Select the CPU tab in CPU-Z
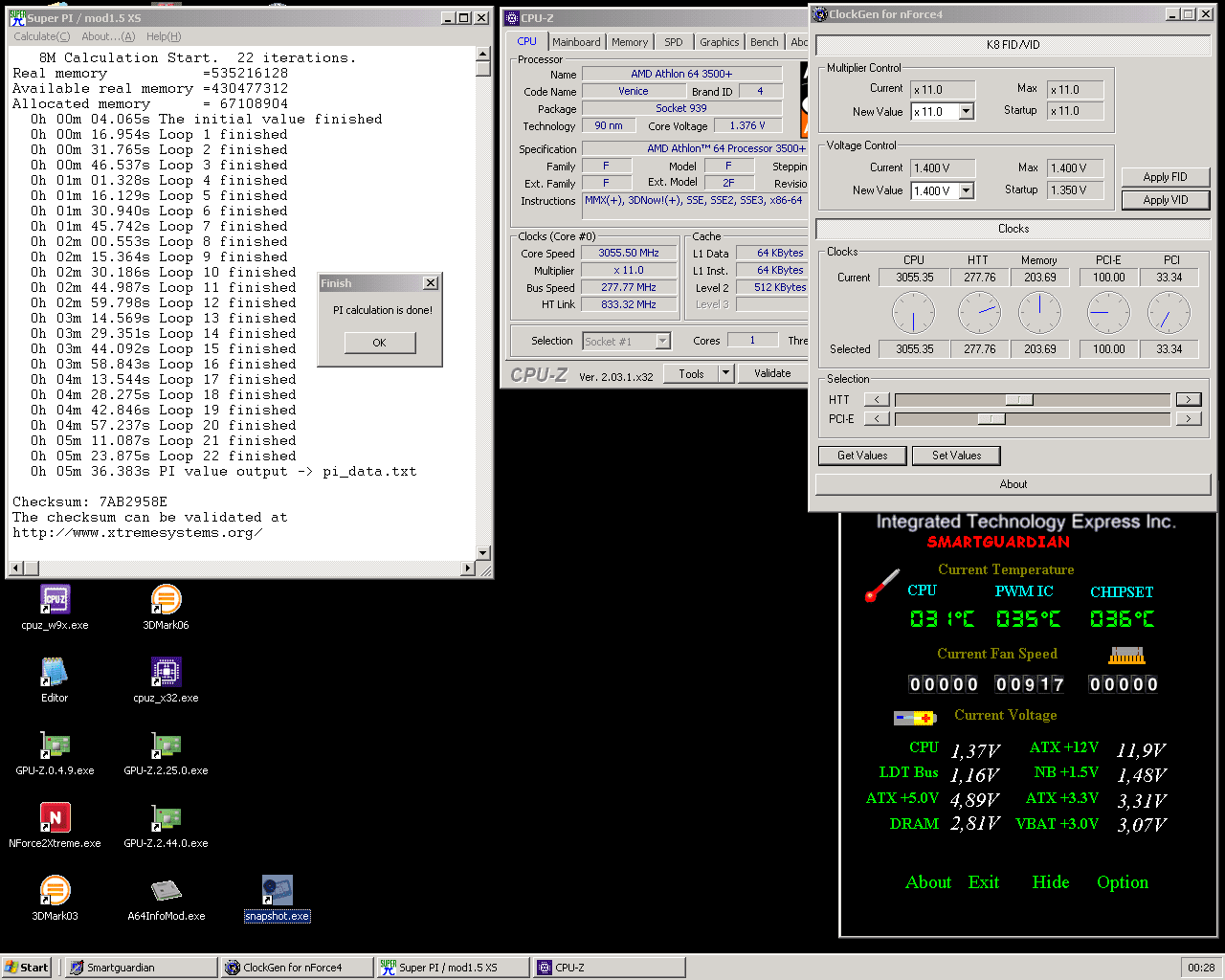 click(526, 41)
